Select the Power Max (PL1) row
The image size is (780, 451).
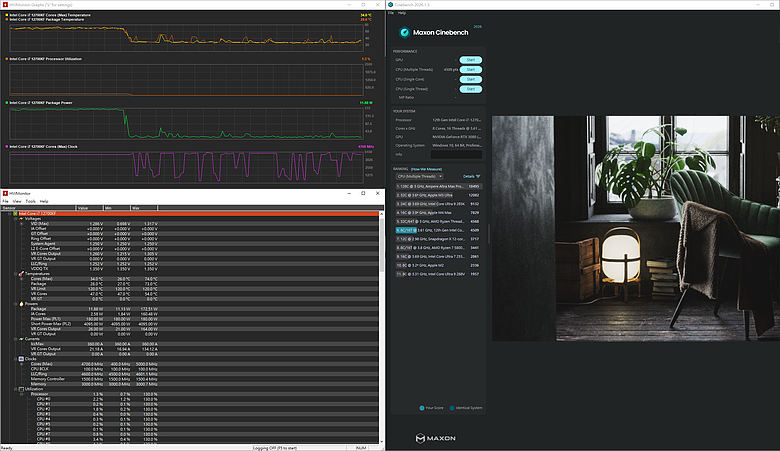point(196,319)
